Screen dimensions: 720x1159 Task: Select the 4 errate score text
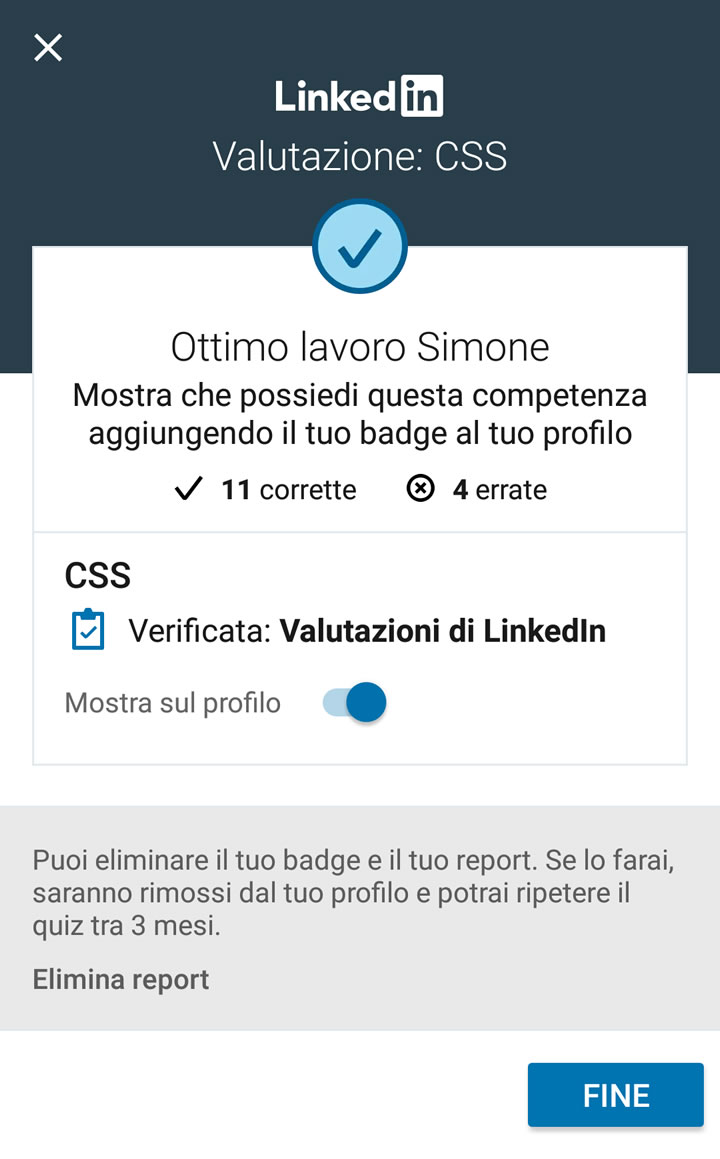pos(499,490)
